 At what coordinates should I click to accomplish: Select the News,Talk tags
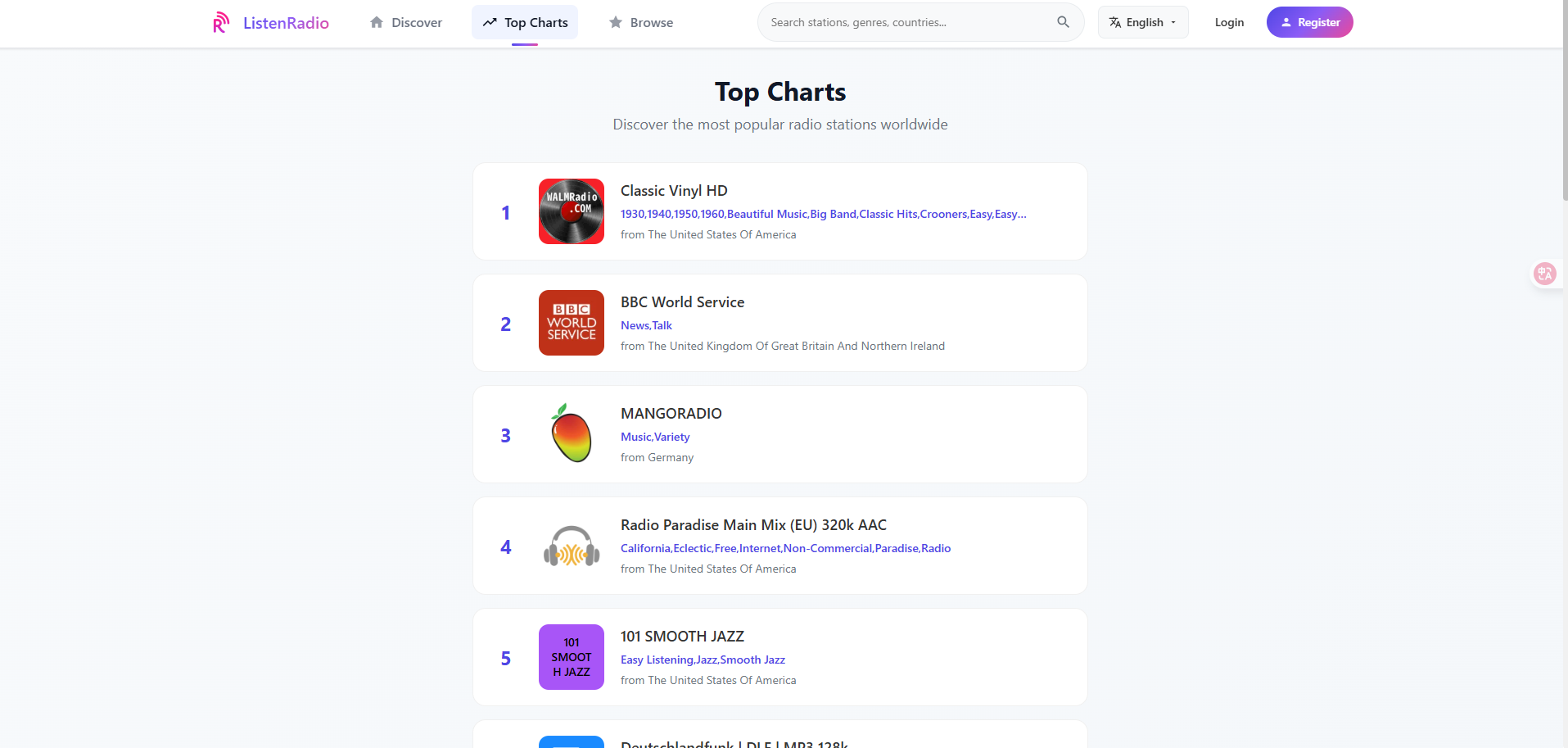tap(646, 325)
